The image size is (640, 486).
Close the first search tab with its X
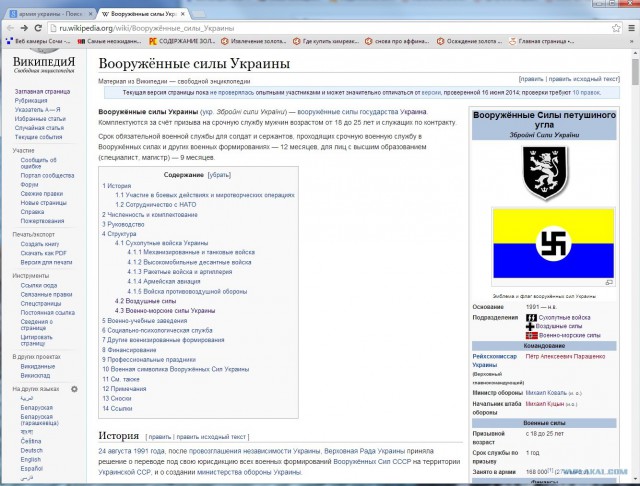click(91, 14)
